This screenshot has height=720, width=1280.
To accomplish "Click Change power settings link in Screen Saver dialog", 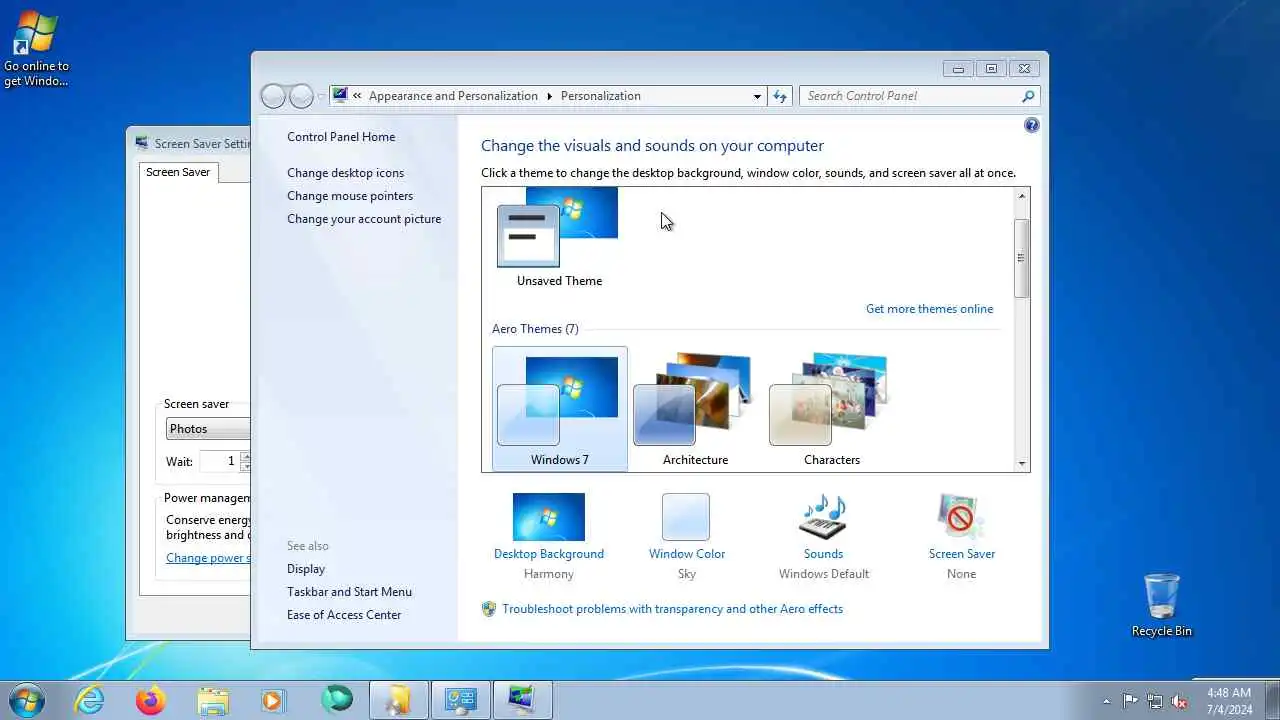I will tap(208, 558).
